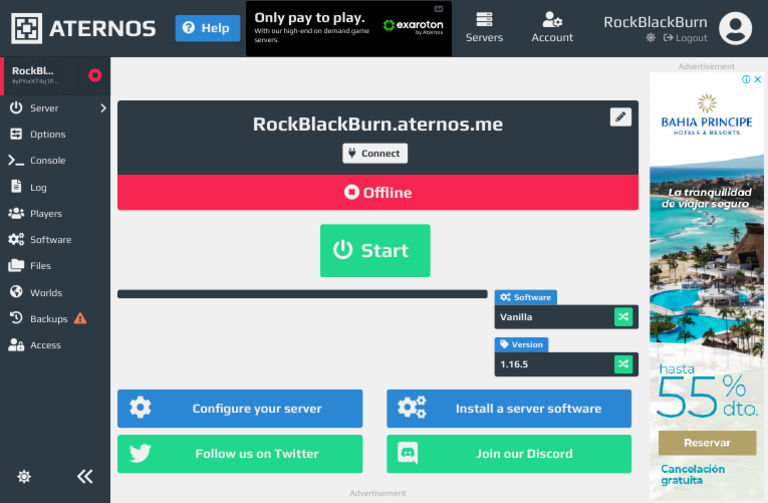This screenshot has height=503, width=768.
Task: Click the user avatar icon
Action: [735, 28]
